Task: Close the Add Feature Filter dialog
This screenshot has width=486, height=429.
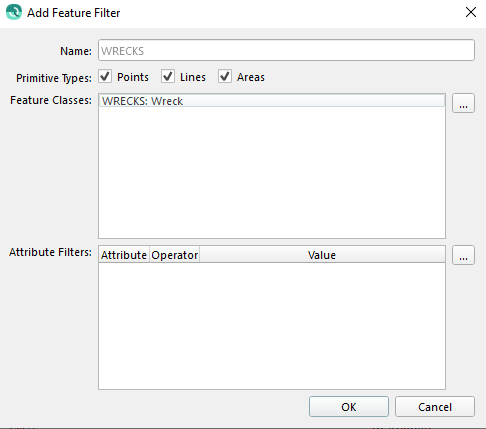Action: tap(471, 12)
